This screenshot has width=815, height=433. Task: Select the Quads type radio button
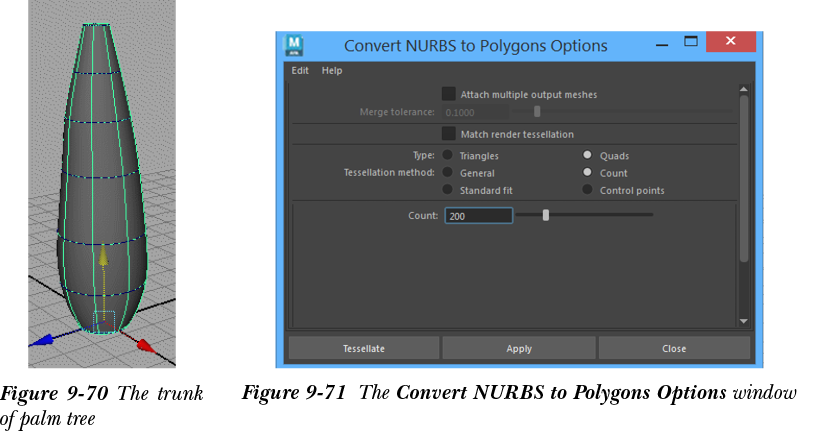point(588,156)
